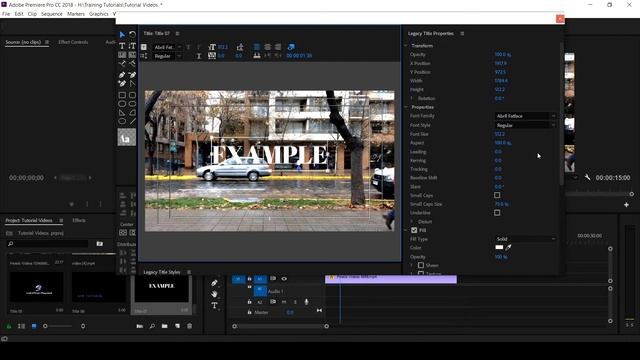Close the titler window with red X
Viewport: 640px width, 360px height.
pos(560,19)
